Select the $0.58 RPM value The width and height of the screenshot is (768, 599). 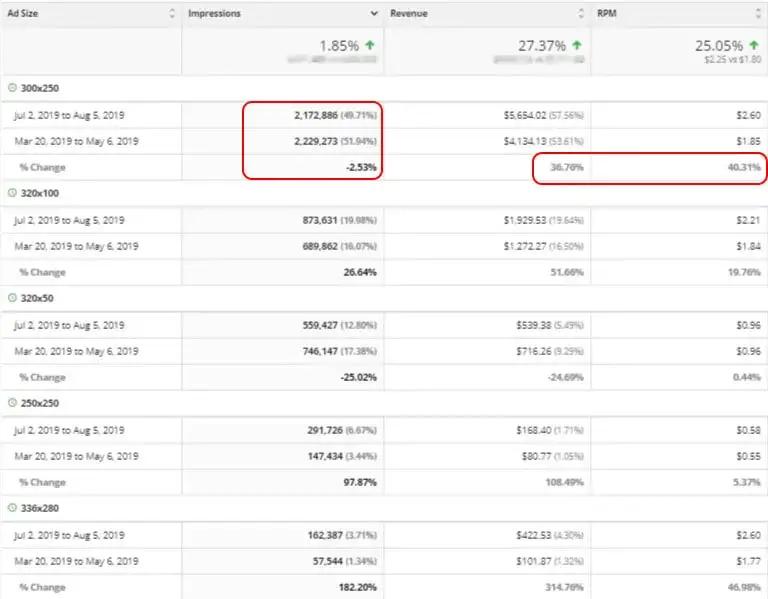click(x=748, y=430)
